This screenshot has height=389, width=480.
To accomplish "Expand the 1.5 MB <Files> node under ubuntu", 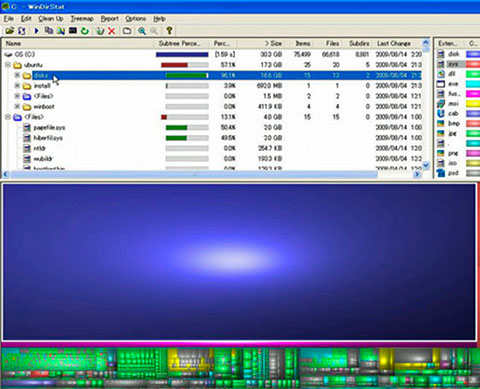I will coord(17,96).
